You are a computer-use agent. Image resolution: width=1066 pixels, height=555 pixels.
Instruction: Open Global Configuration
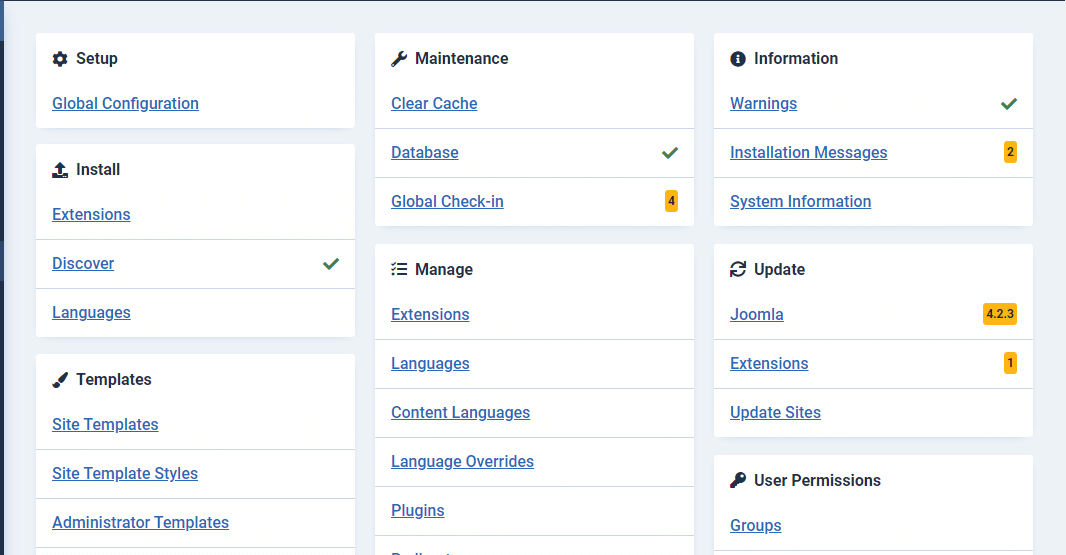126,103
